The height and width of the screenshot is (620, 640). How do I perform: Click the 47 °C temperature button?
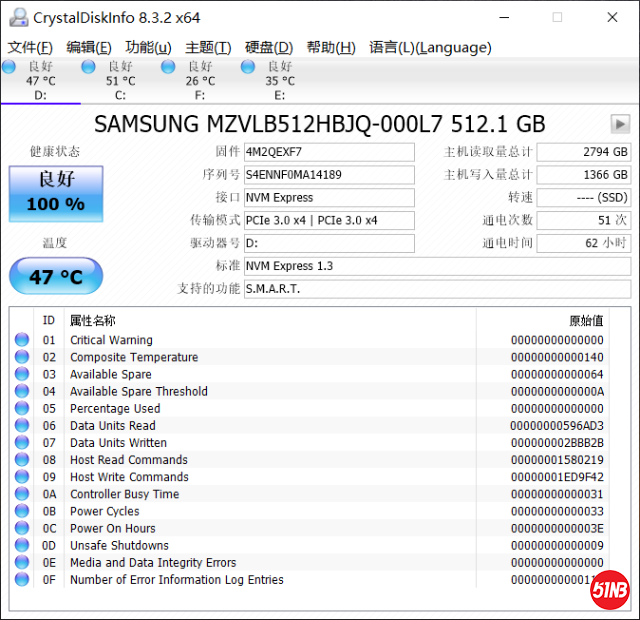point(55,276)
